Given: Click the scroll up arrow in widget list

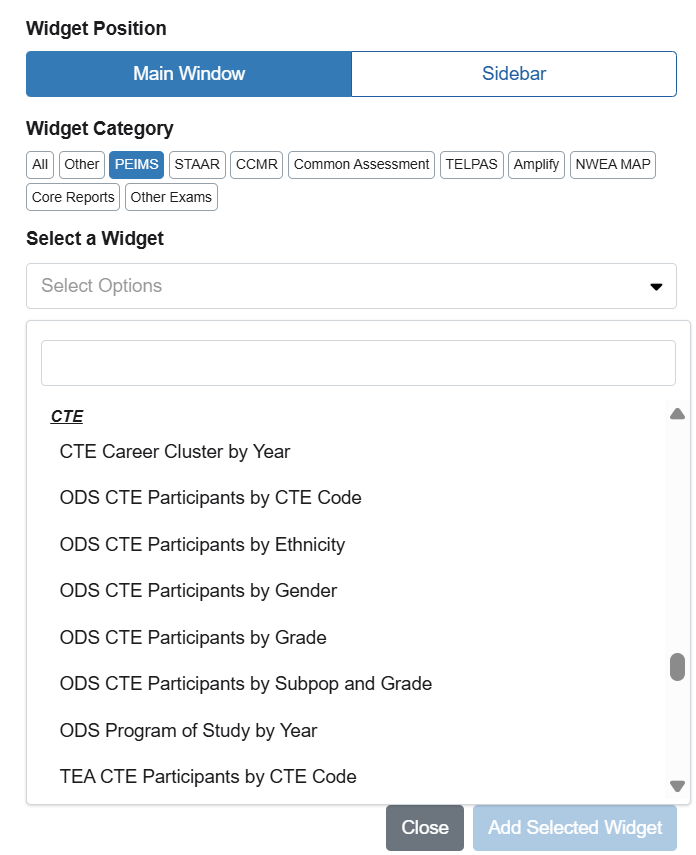Looking at the screenshot, I should [677, 414].
